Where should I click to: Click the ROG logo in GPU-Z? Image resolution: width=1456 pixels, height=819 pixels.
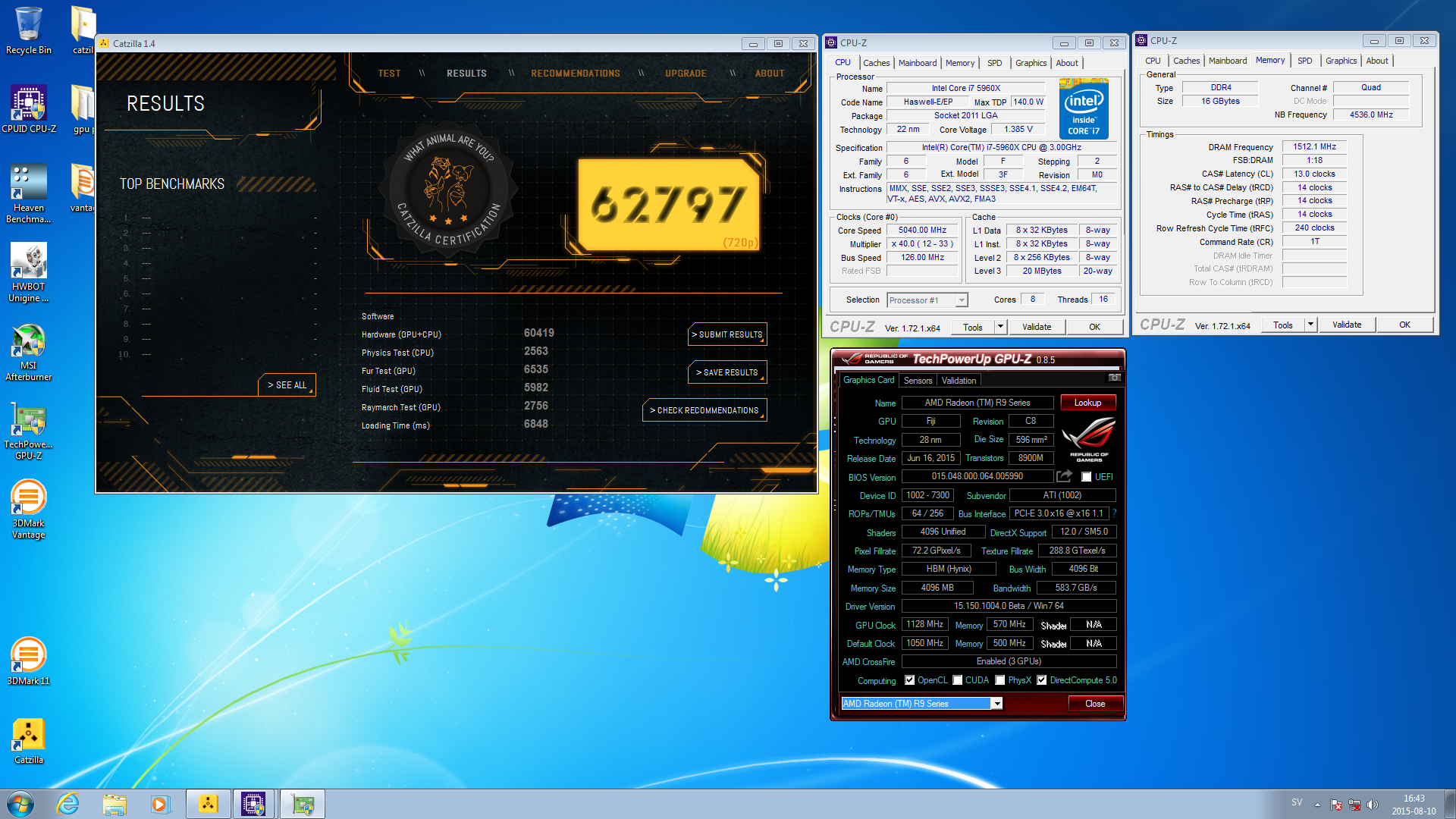click(x=1089, y=439)
